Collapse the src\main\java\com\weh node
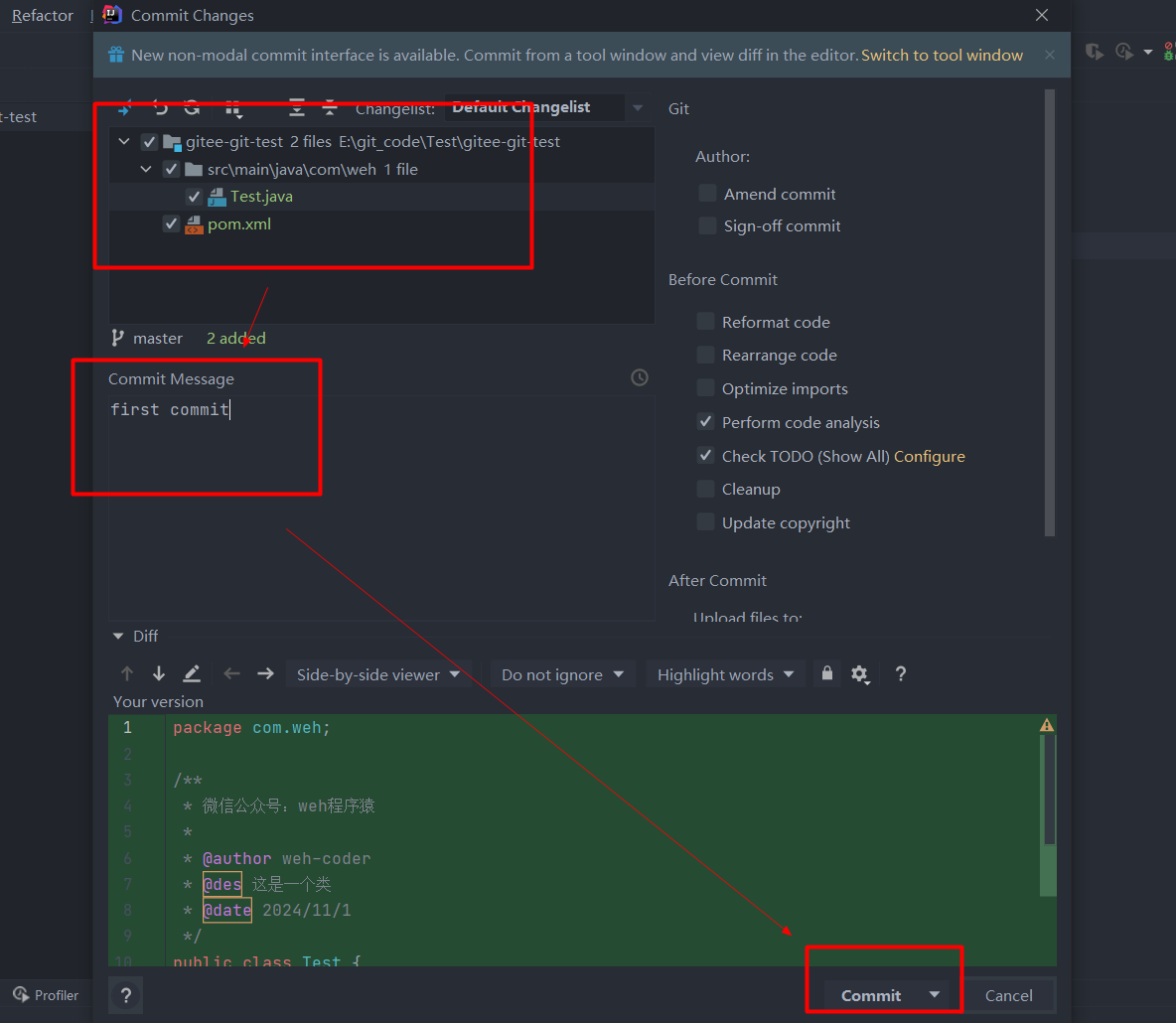 tap(146, 170)
